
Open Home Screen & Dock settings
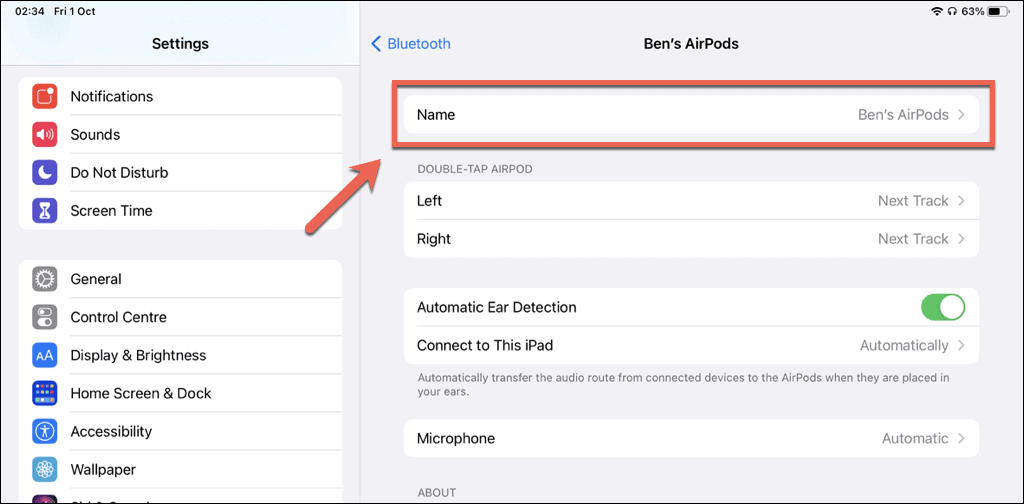coord(180,394)
